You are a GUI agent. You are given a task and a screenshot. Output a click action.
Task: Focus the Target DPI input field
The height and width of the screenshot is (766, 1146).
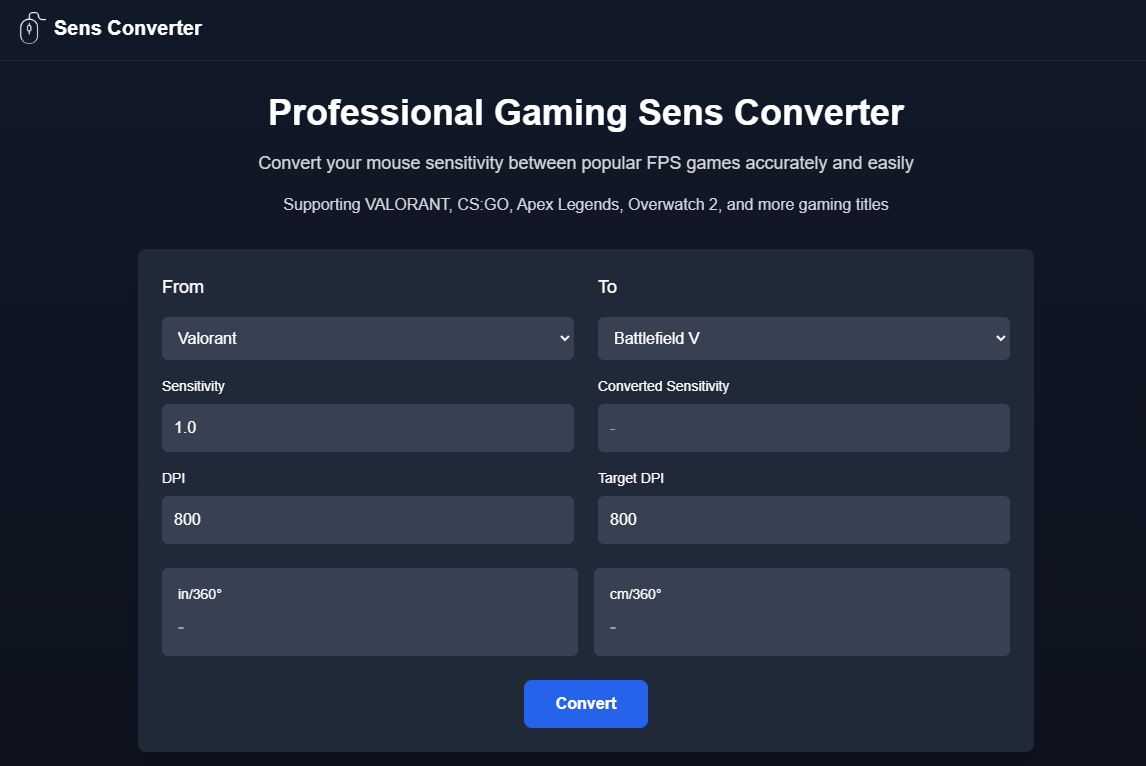tap(804, 520)
